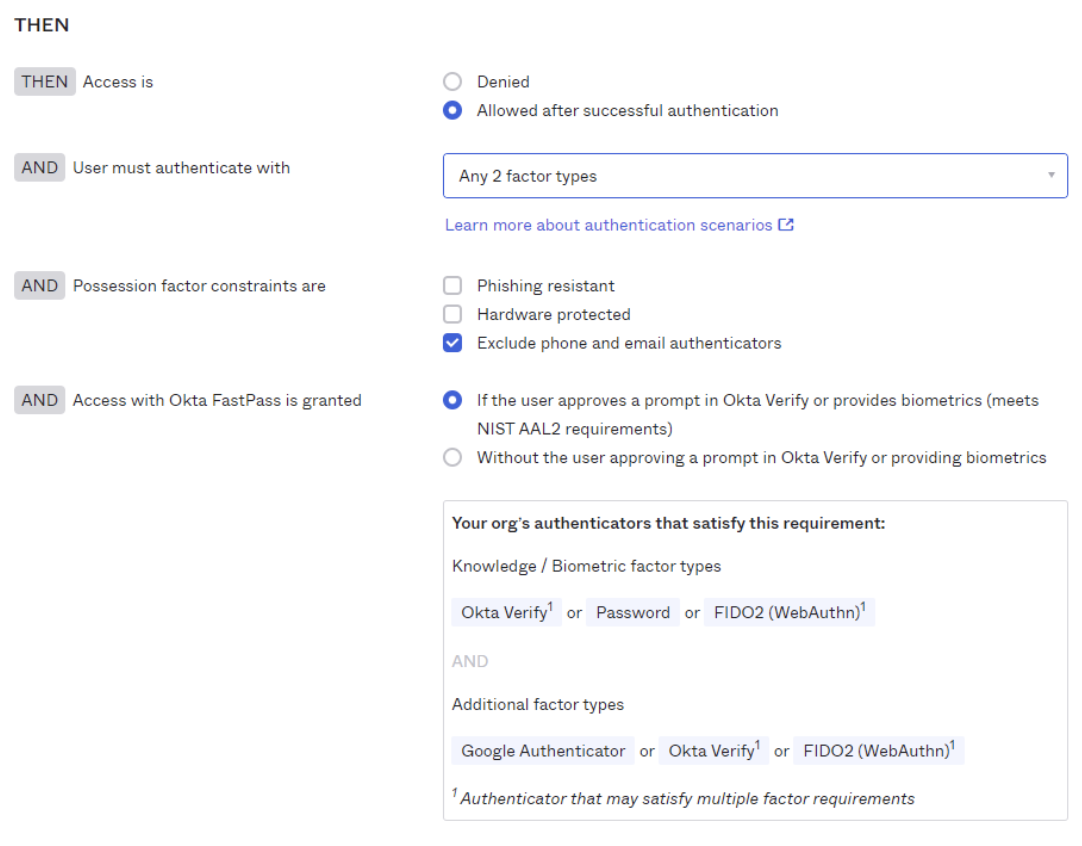Click the THEN badge beside Access is
Screen dimensions: 1082x846
pos(45,82)
